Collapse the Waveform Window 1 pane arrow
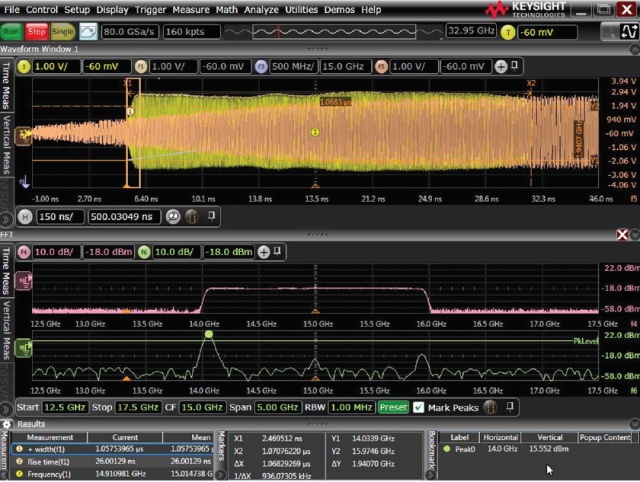 tap(634, 49)
